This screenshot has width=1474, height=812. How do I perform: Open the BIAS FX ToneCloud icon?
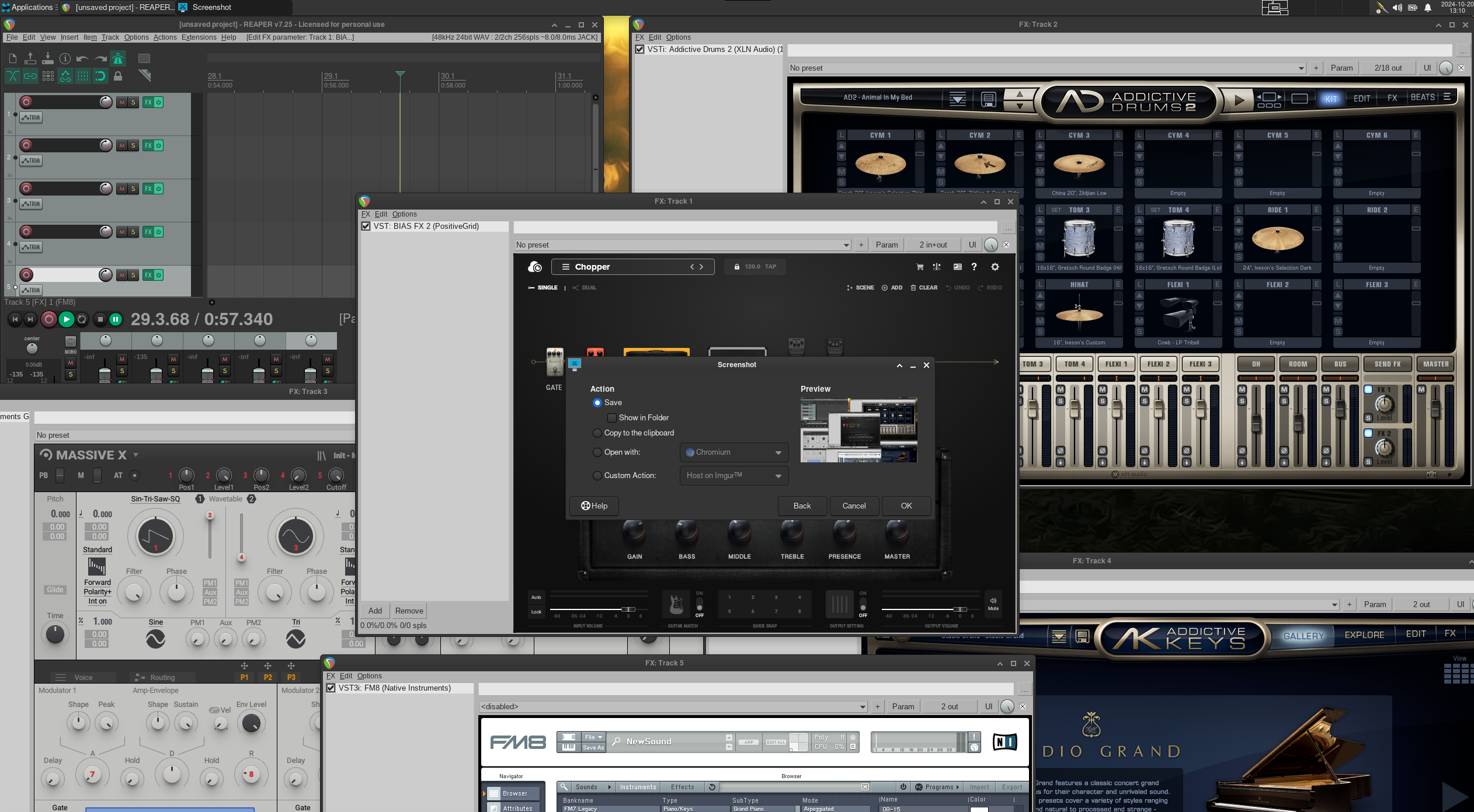pyautogui.click(x=535, y=267)
